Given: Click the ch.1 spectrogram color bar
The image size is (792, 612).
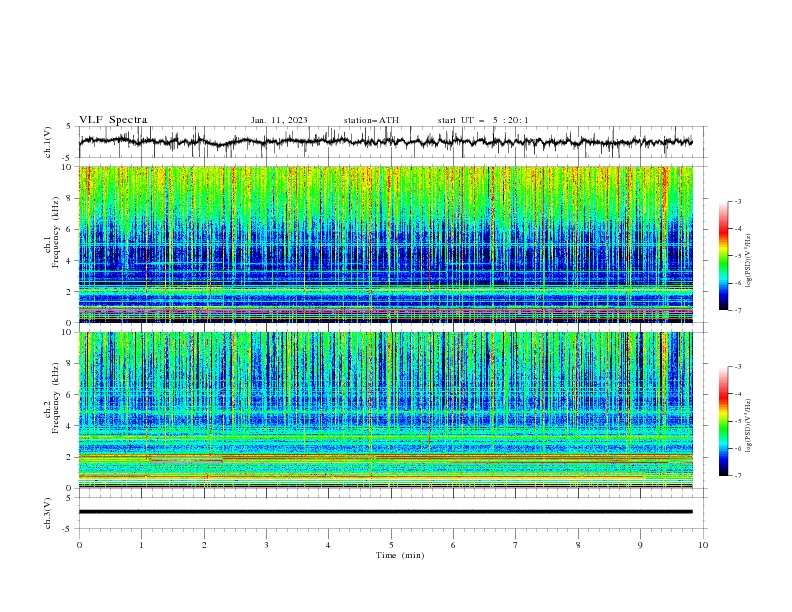Looking at the screenshot, I should (723, 256).
